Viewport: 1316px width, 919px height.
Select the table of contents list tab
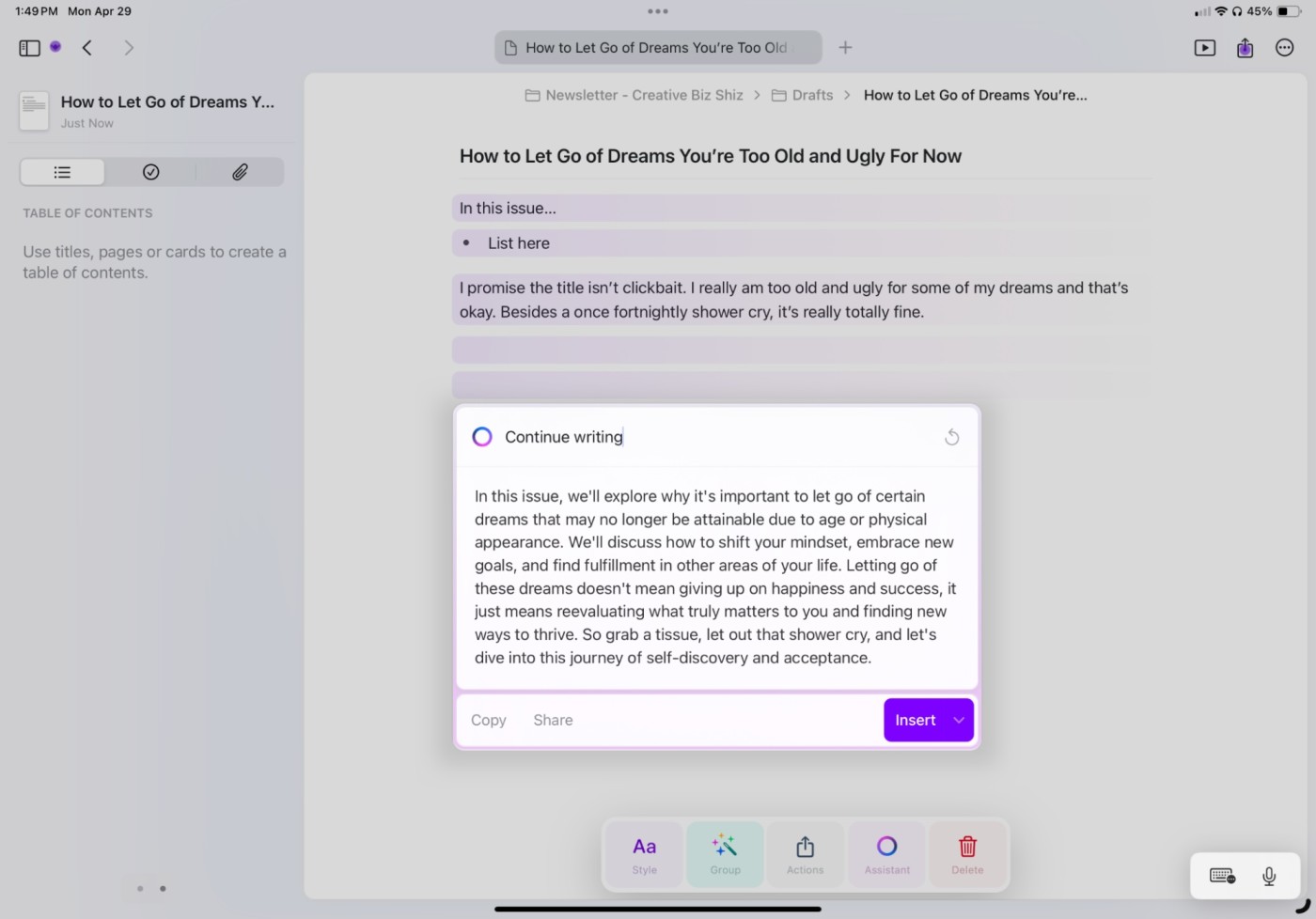[x=62, y=172]
